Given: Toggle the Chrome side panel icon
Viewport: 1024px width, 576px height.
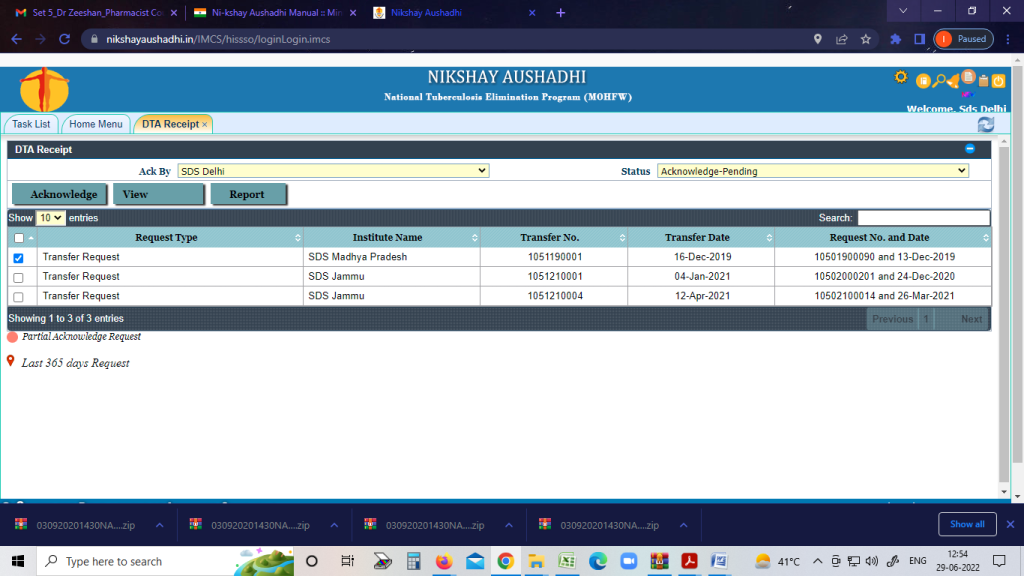Looking at the screenshot, I should [920, 39].
